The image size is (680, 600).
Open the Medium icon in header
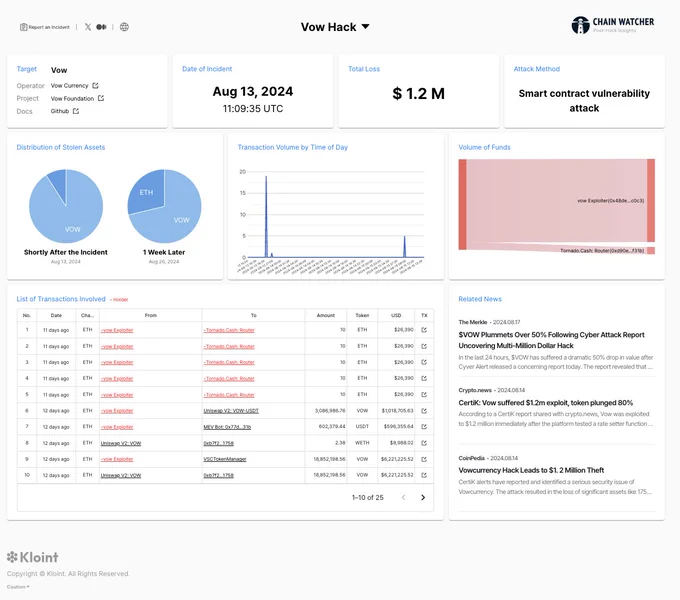[x=101, y=27]
